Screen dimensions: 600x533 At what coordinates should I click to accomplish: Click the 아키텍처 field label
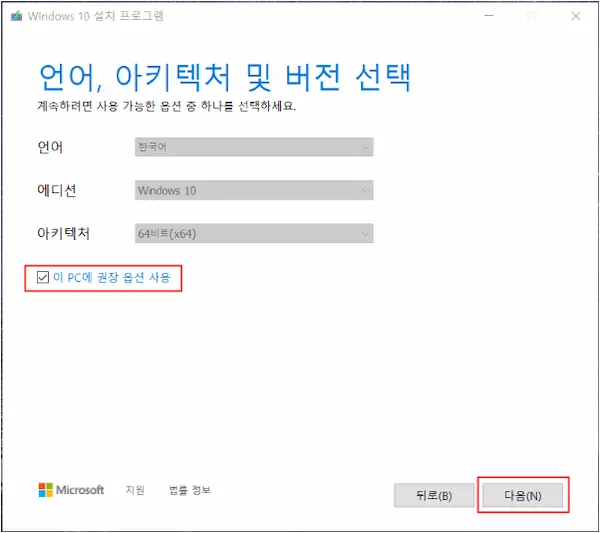coord(64,233)
